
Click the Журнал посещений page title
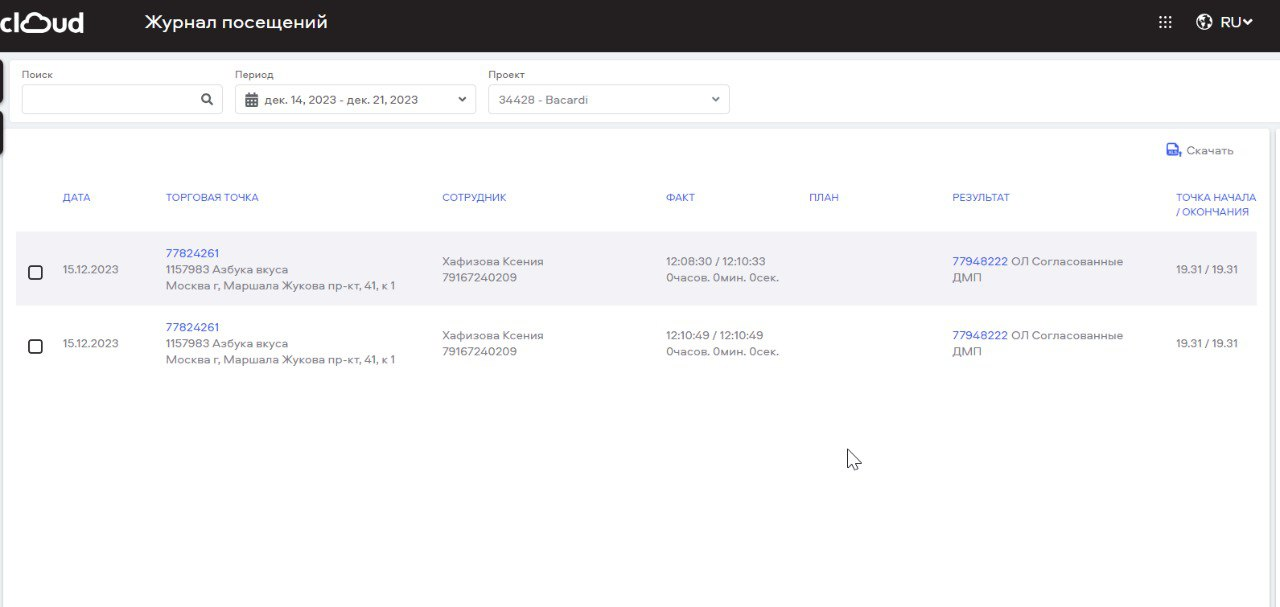[236, 22]
